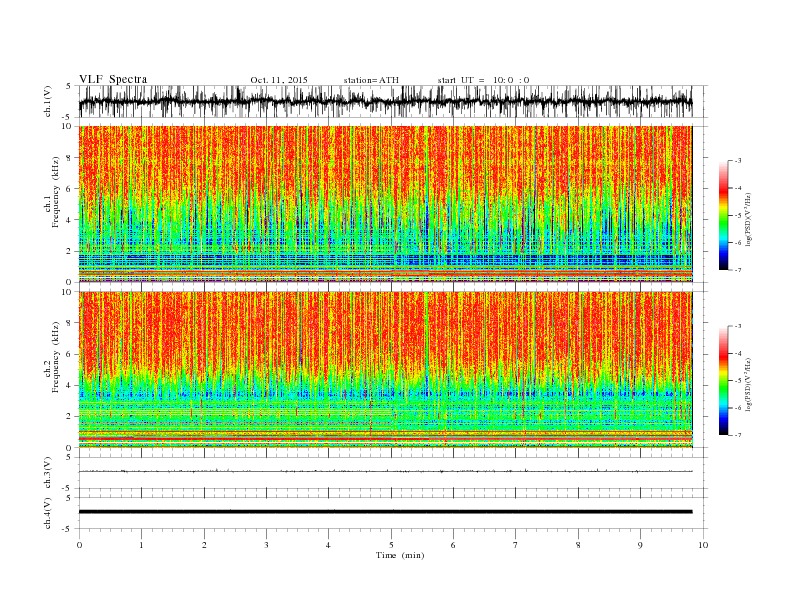This screenshot has height=612, width=792.
Task: Click time axis tick label "7"
Action: [x=516, y=545]
